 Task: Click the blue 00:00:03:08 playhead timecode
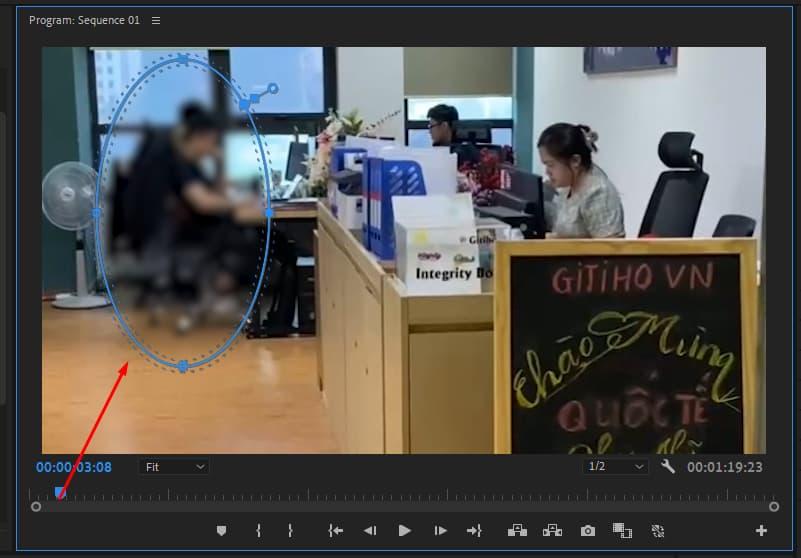coord(74,467)
